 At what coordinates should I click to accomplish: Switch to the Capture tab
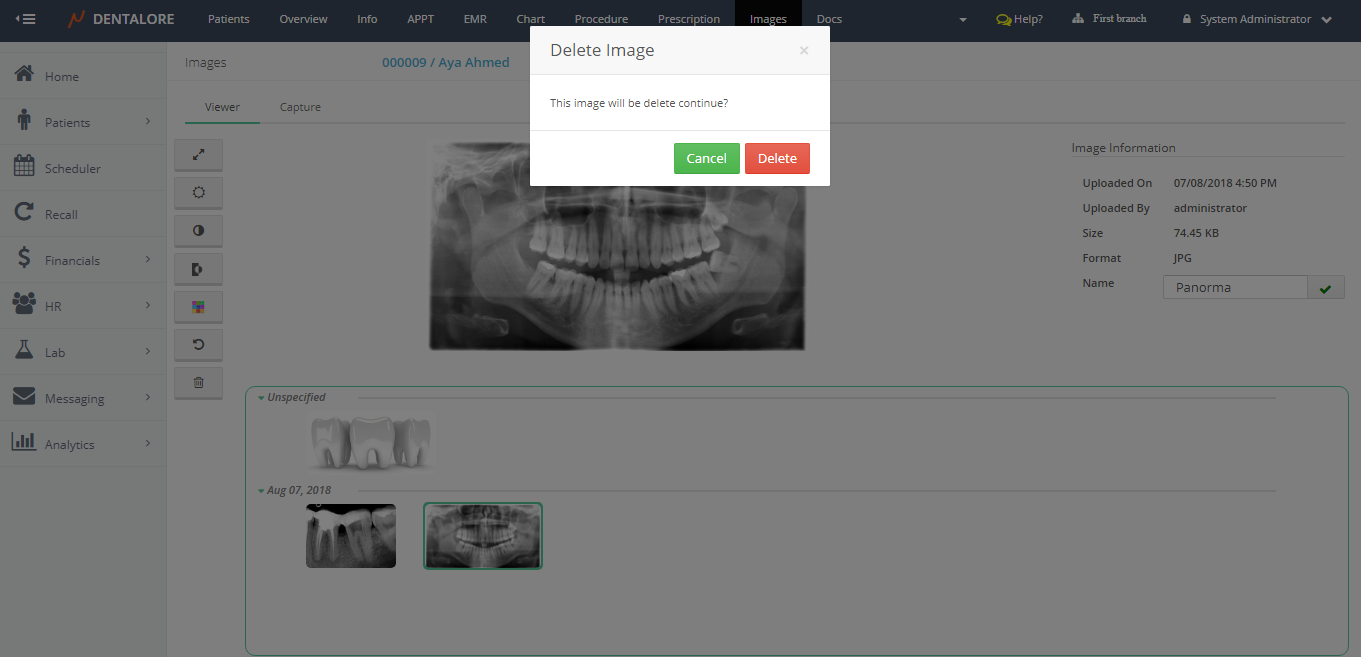(300, 107)
